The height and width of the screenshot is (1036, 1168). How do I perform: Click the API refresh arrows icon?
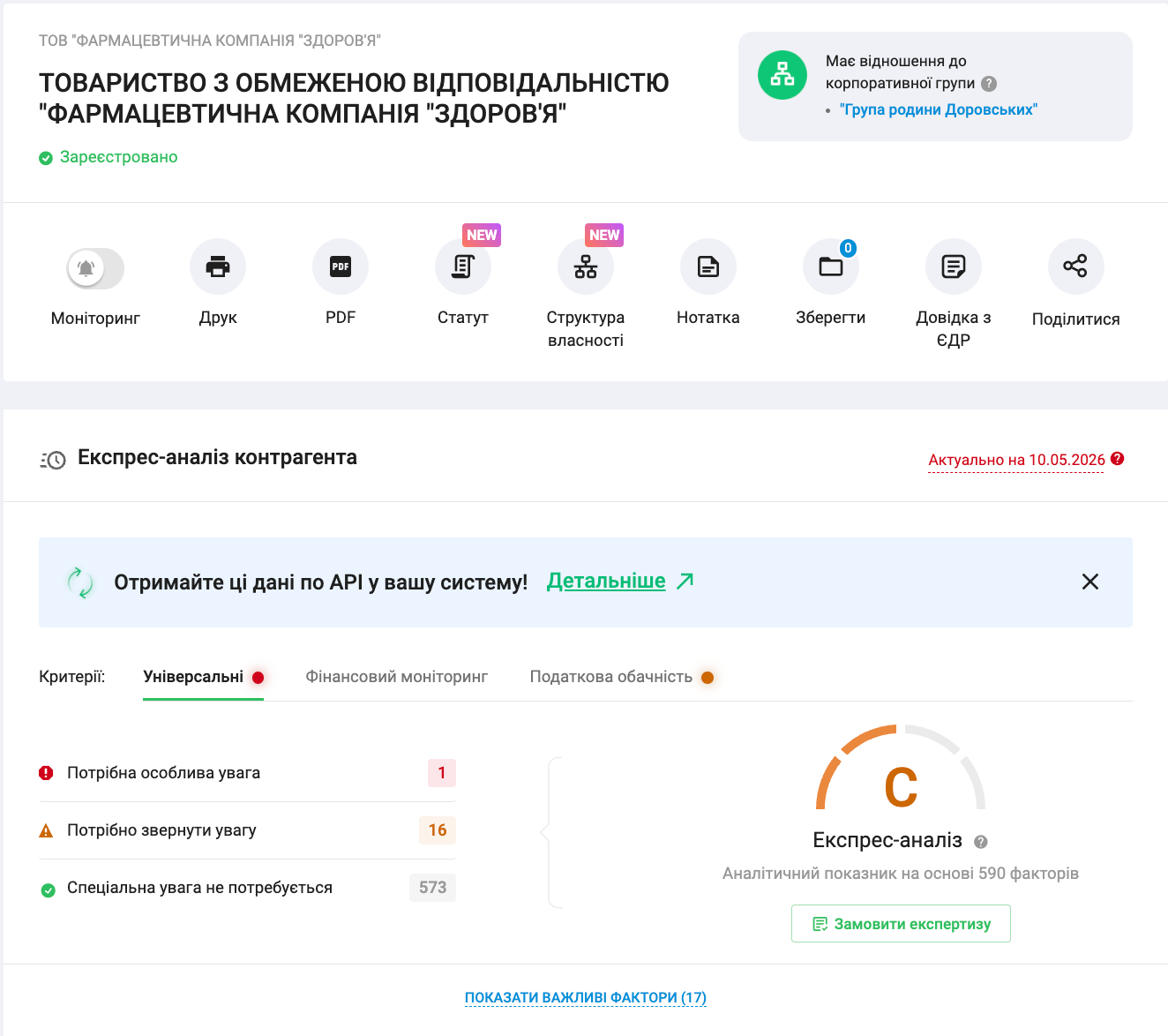(x=80, y=582)
